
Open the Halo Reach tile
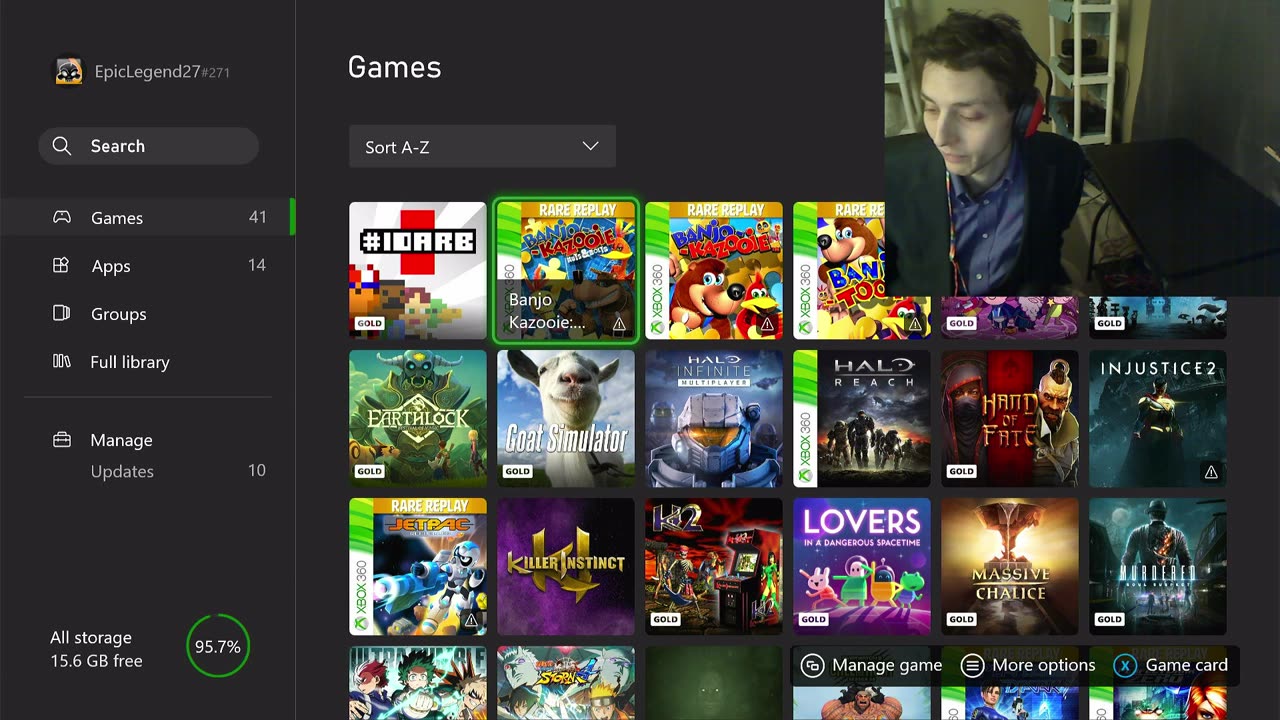(862, 419)
